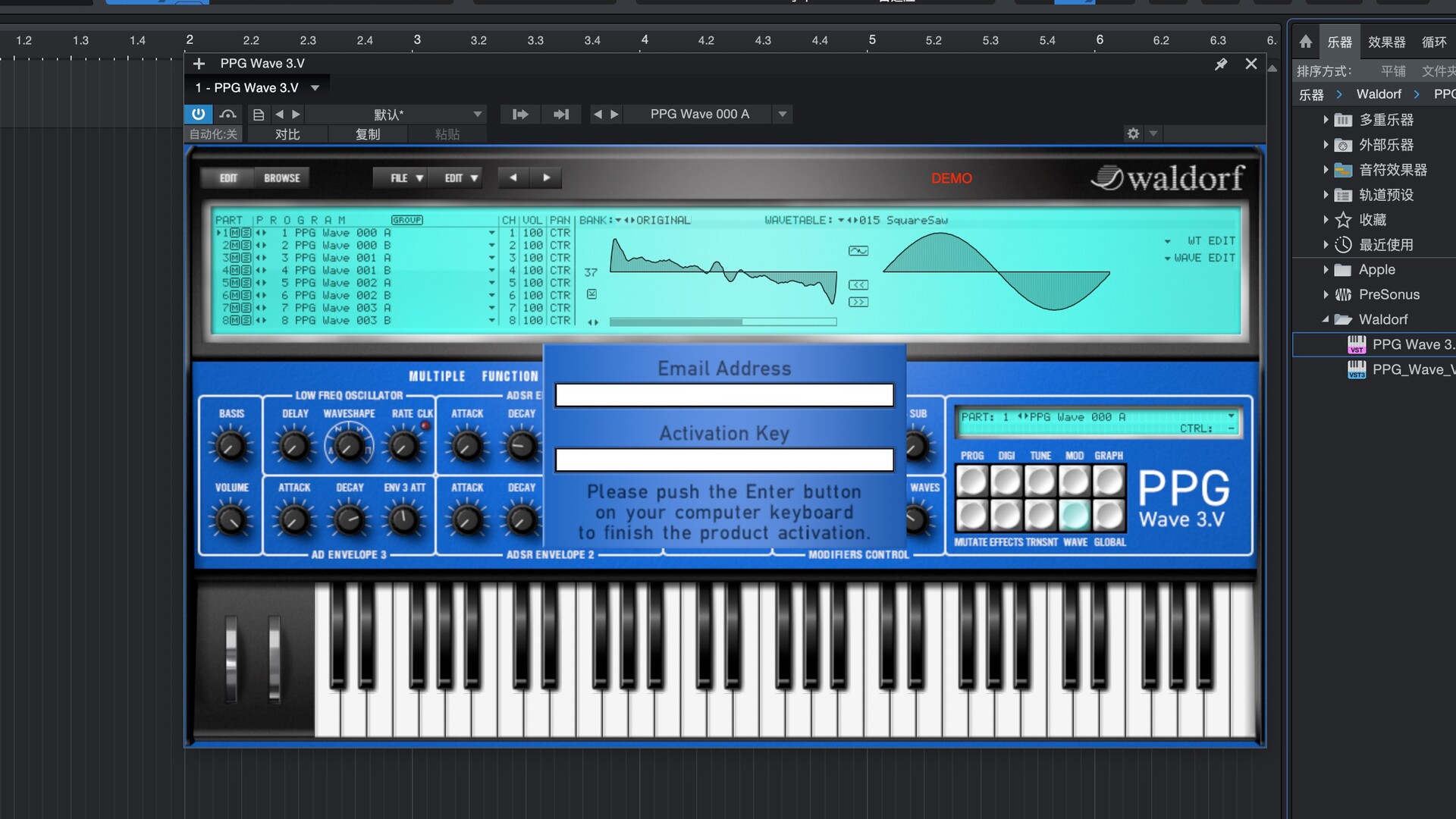Image resolution: width=1456 pixels, height=819 pixels.
Task: Select the lit WAVE function pad button
Action: click(1075, 516)
